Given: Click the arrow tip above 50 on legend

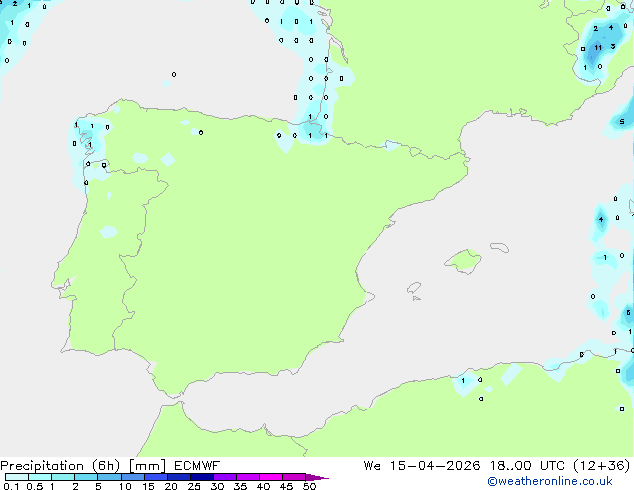Looking at the screenshot, I should coord(317,477).
